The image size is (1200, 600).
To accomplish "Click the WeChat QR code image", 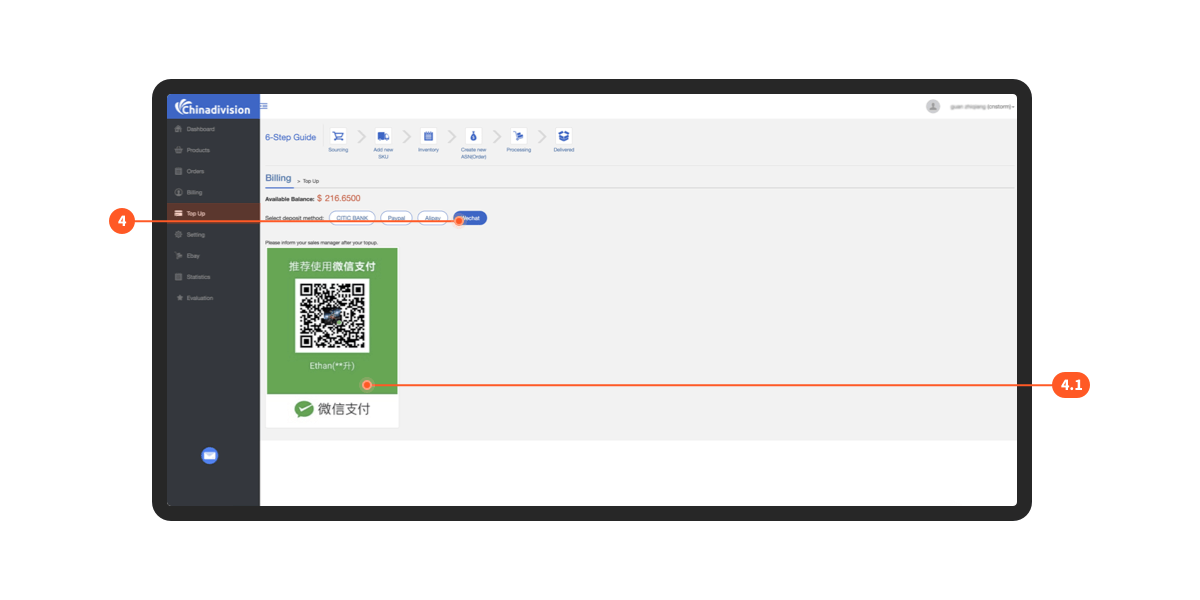I will pos(332,316).
